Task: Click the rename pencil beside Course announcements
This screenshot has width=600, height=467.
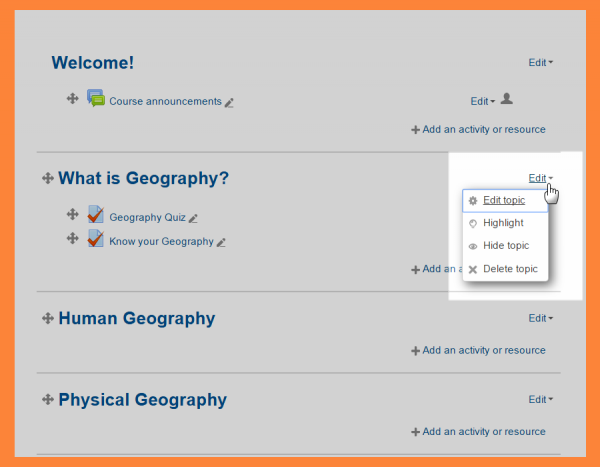Action: (x=229, y=102)
